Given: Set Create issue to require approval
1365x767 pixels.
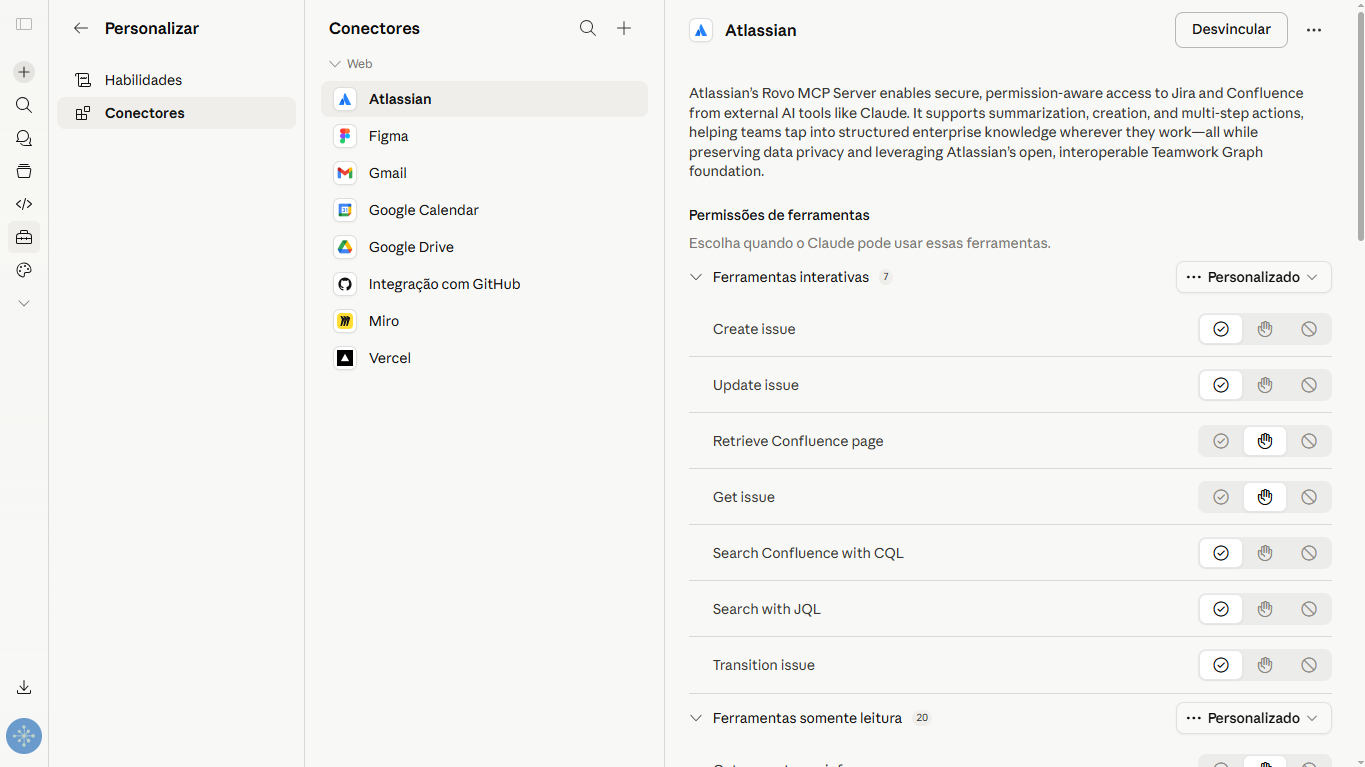Looking at the screenshot, I should [x=1265, y=329].
